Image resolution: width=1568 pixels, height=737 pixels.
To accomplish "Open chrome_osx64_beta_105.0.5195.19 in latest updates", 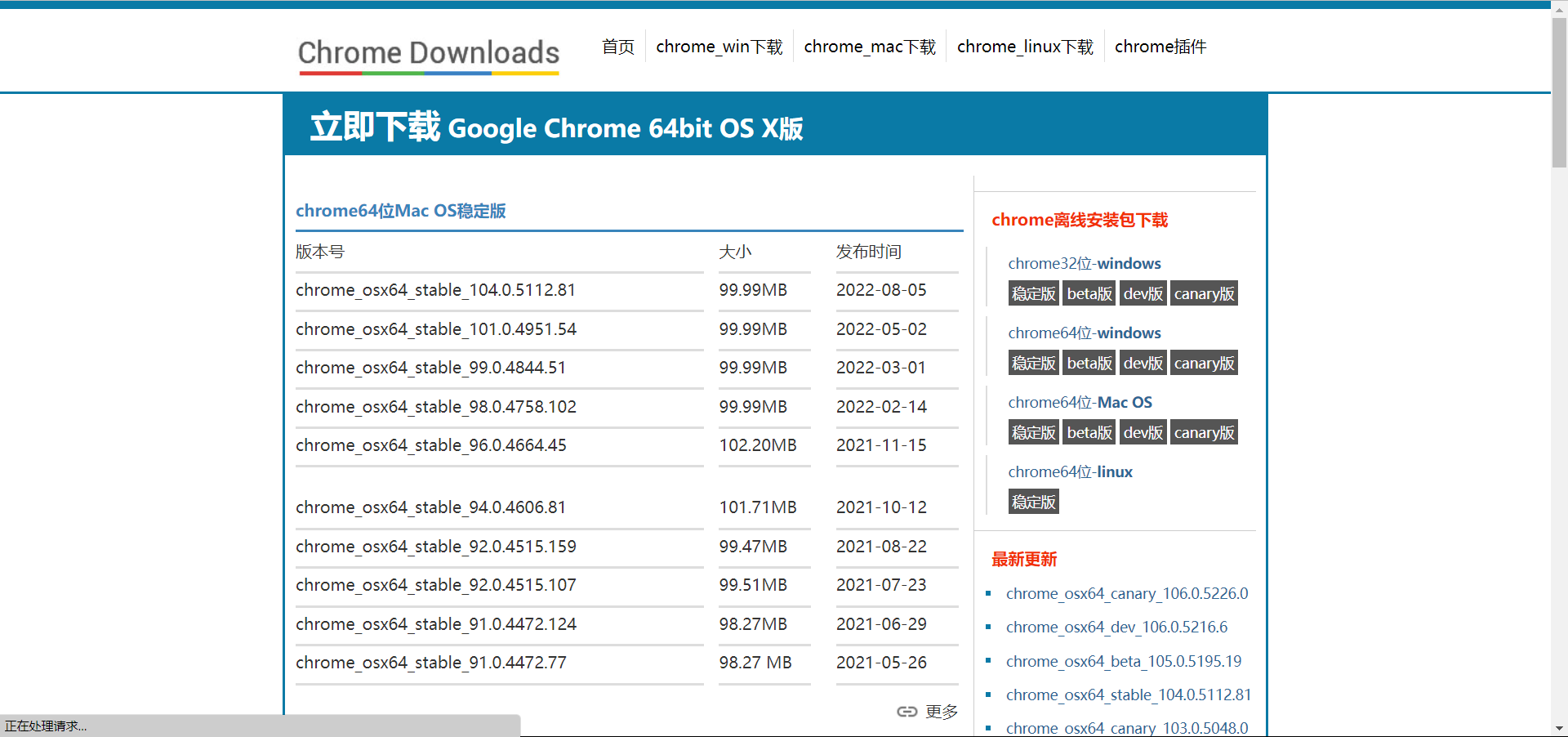I will pos(1124,661).
